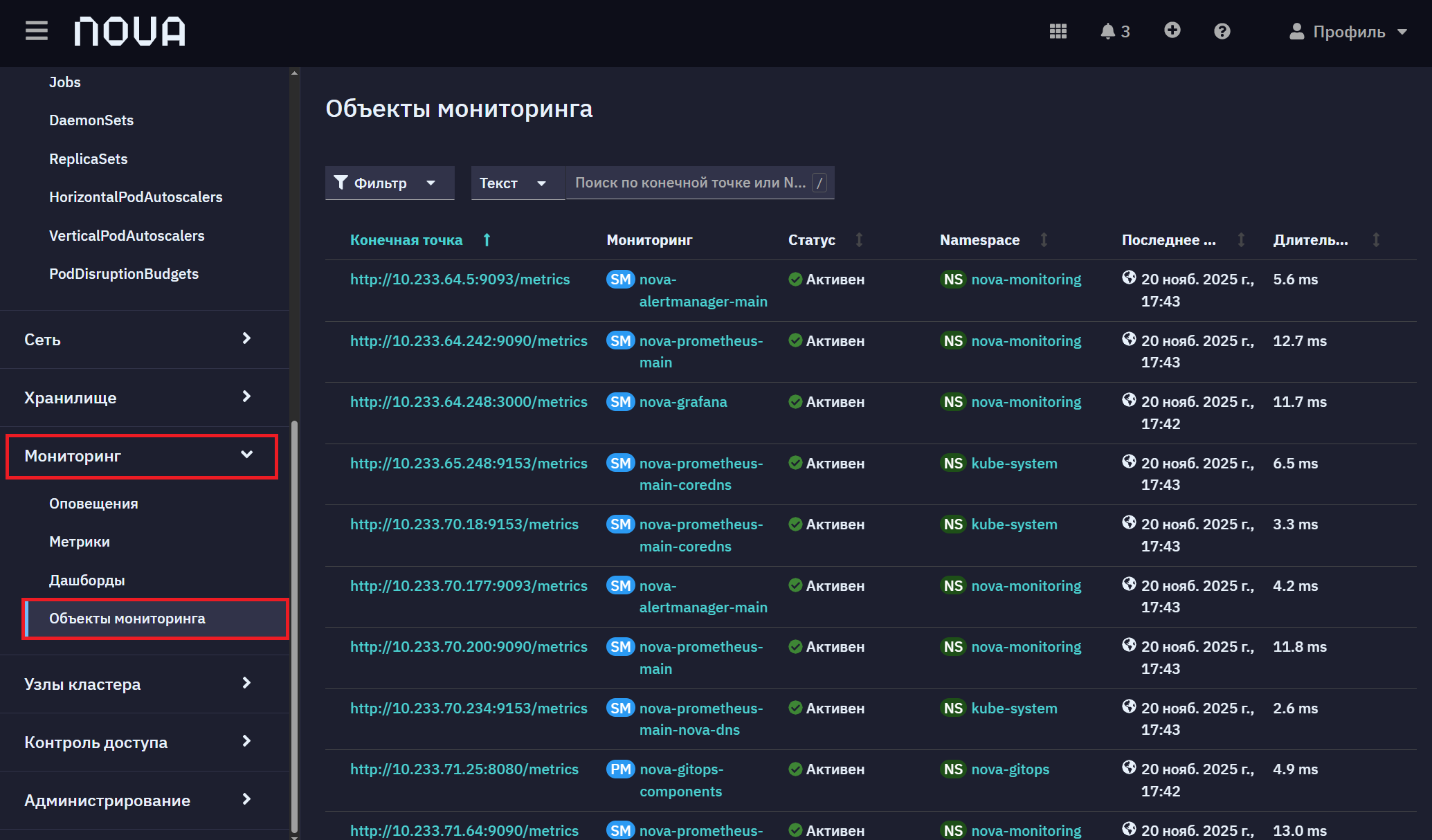The image size is (1432, 840).
Task: Open endpoint http://10.233.70.18:9153/metrics
Action: [x=464, y=524]
